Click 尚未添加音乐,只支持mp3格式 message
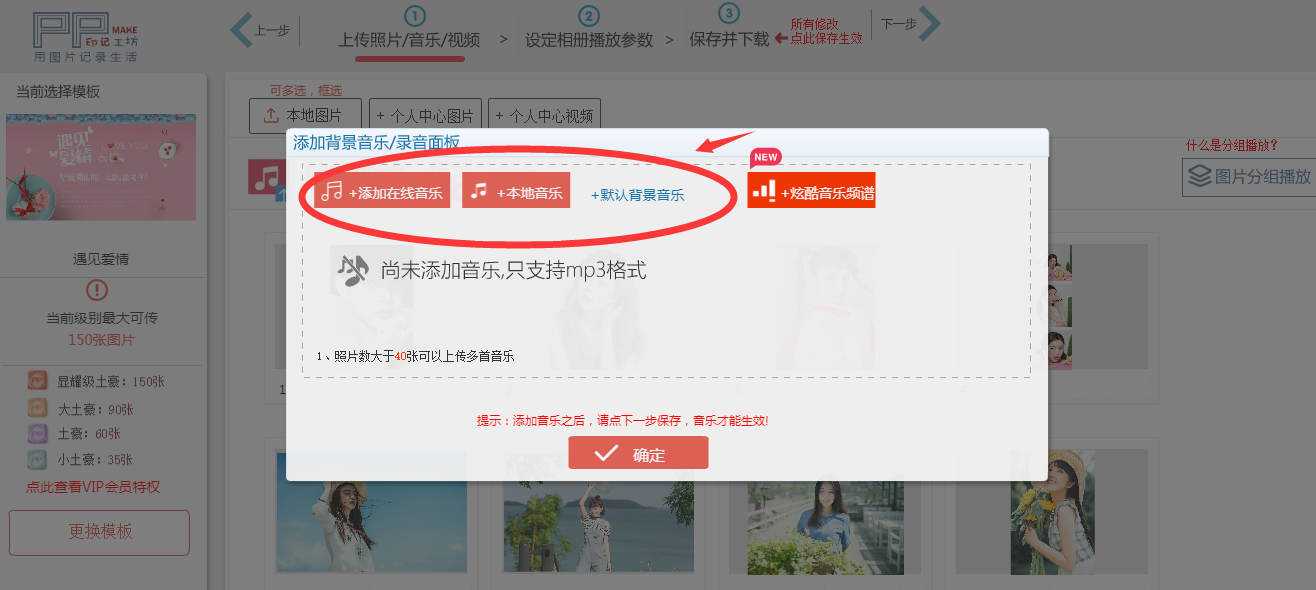Image resolution: width=1316 pixels, height=590 pixels. (x=513, y=270)
